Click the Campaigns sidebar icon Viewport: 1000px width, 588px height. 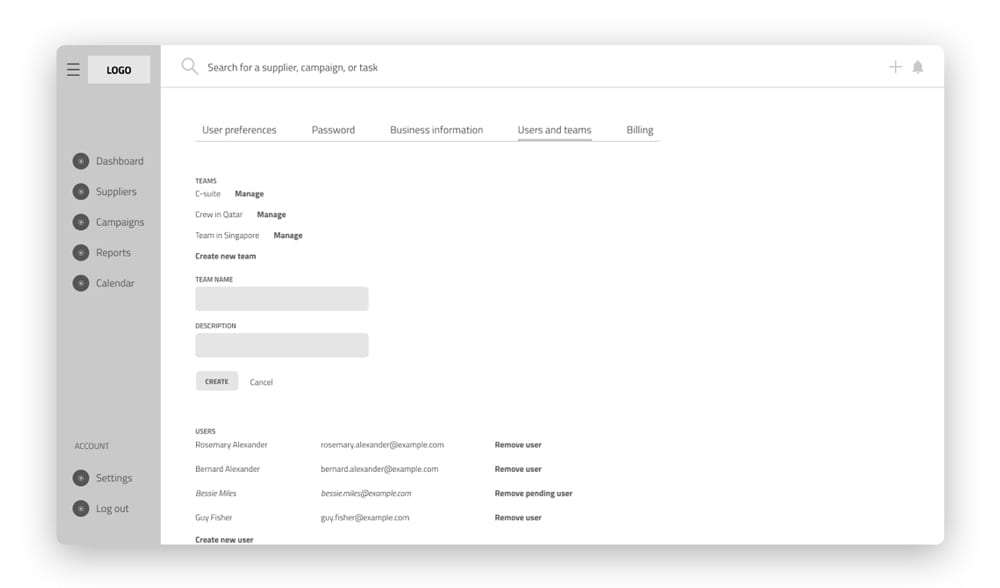click(81, 223)
